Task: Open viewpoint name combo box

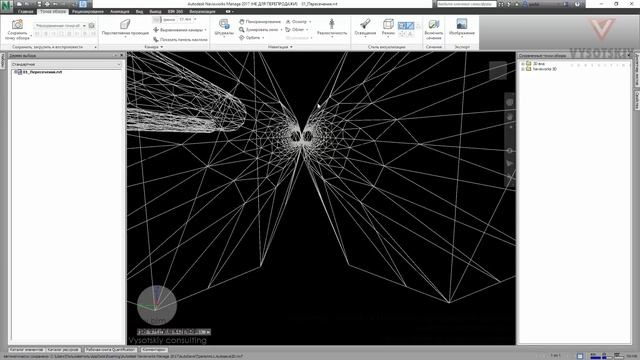Action: (60, 25)
